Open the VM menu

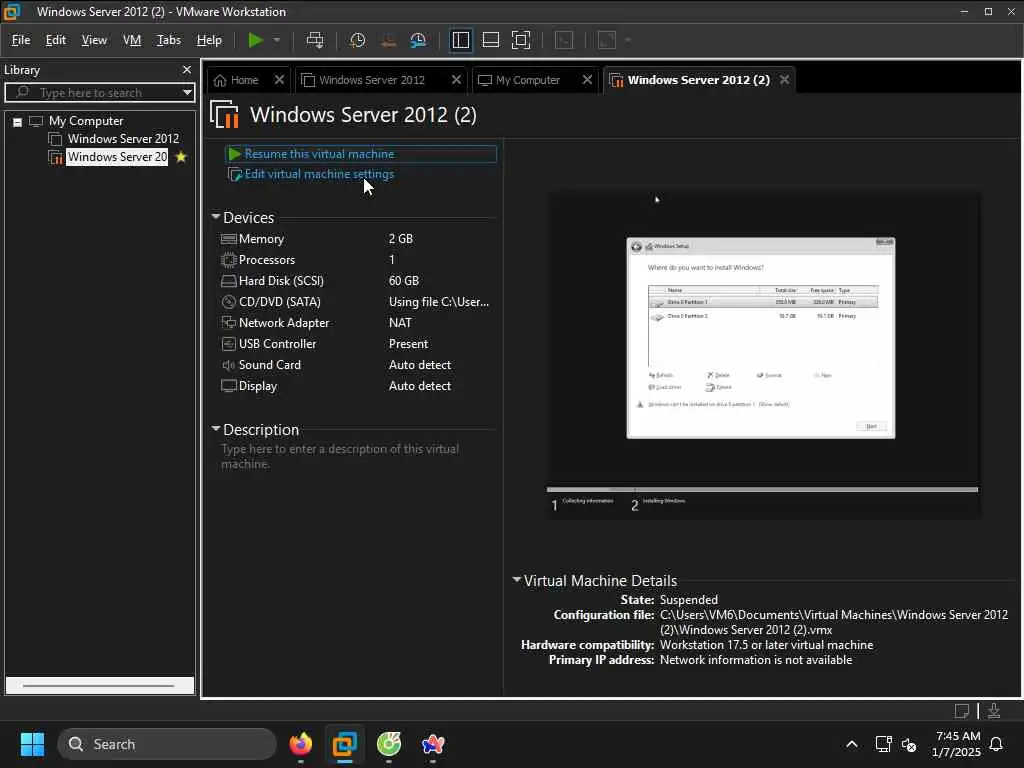[x=132, y=40]
